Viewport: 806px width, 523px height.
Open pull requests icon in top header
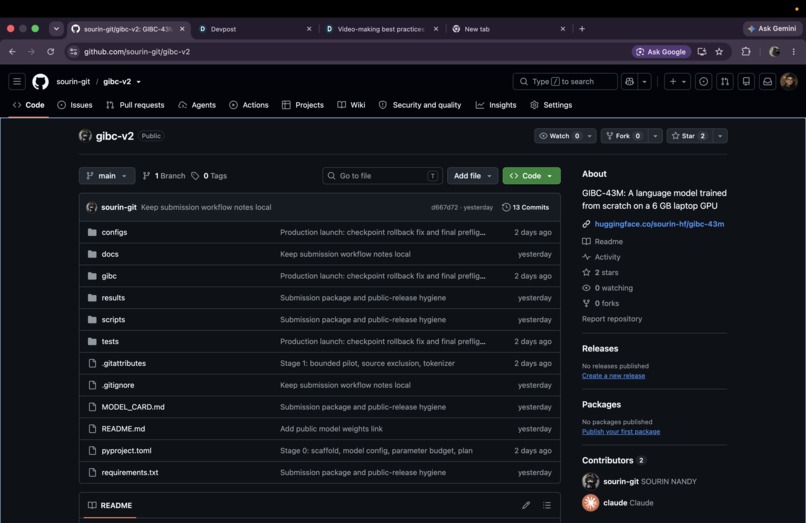click(x=725, y=81)
